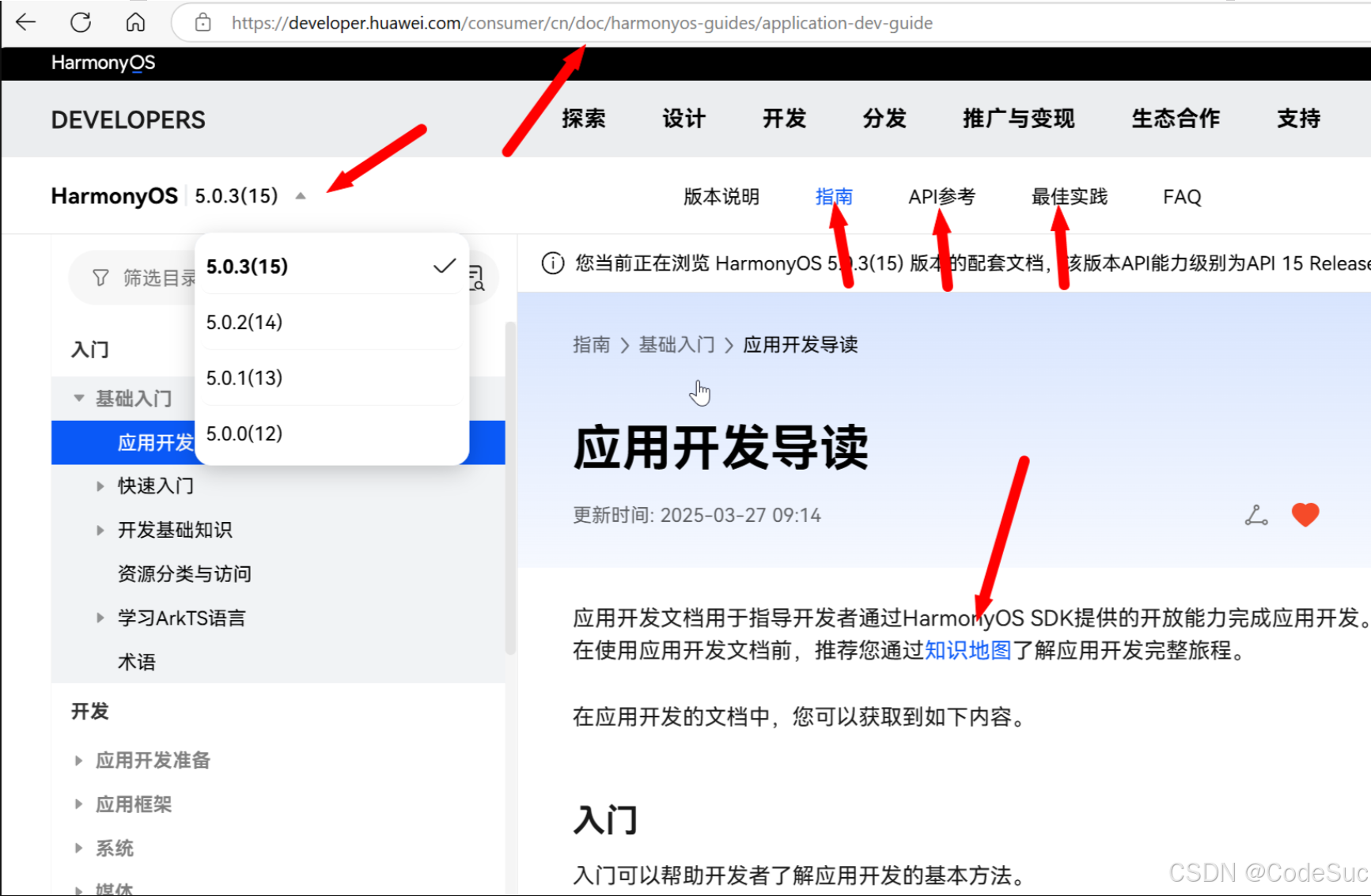Click the site security icon in address bar
This screenshot has width=1371, height=896.
[202, 22]
